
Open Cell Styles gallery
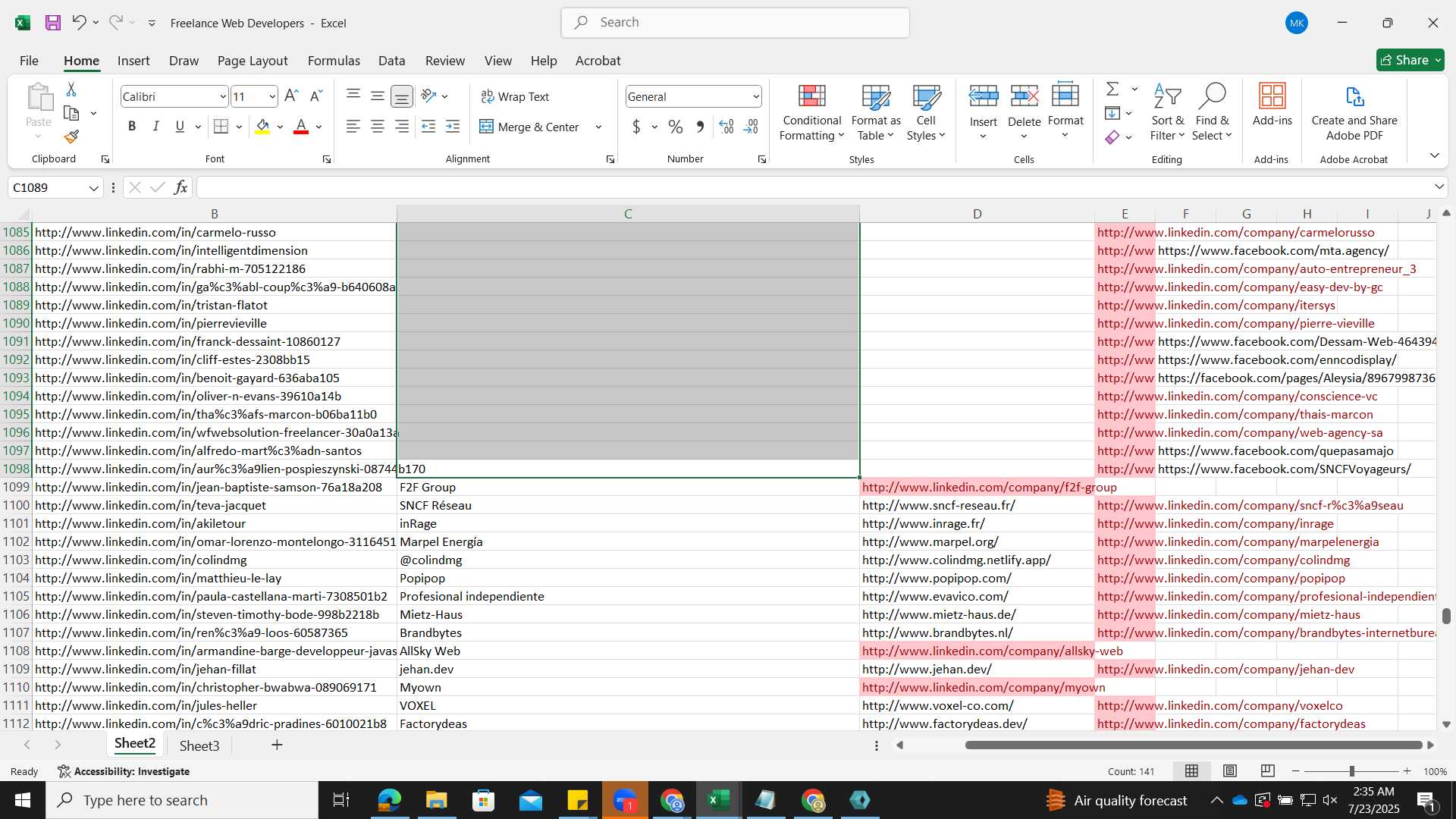[926, 112]
